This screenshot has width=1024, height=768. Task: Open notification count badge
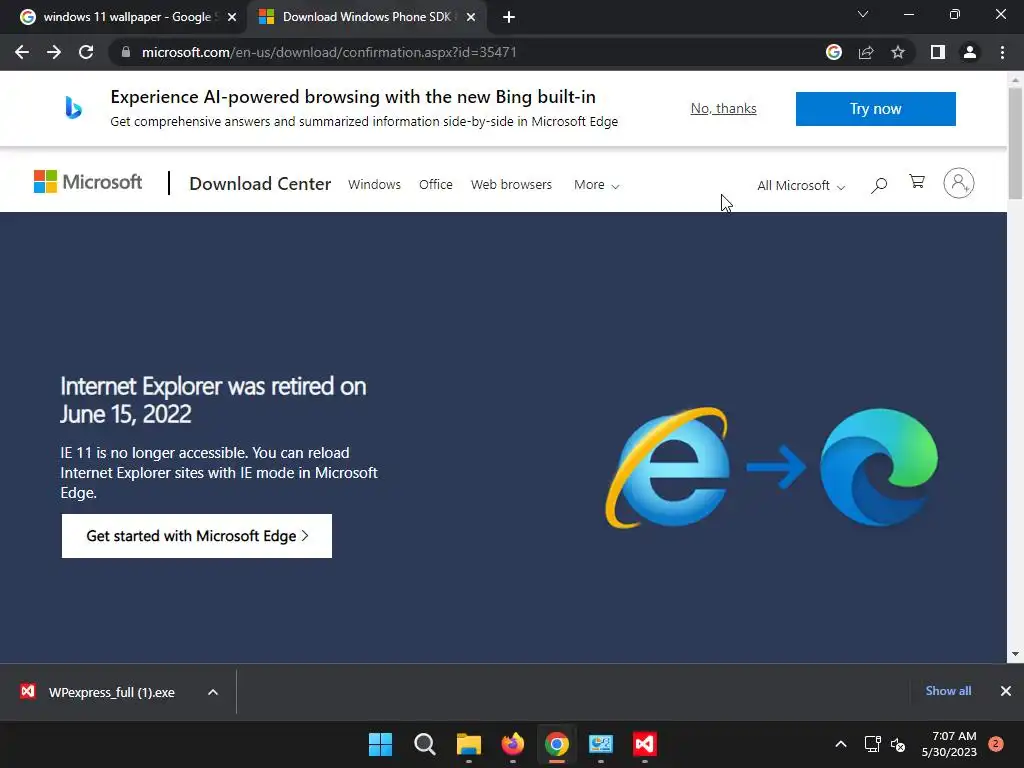click(996, 744)
